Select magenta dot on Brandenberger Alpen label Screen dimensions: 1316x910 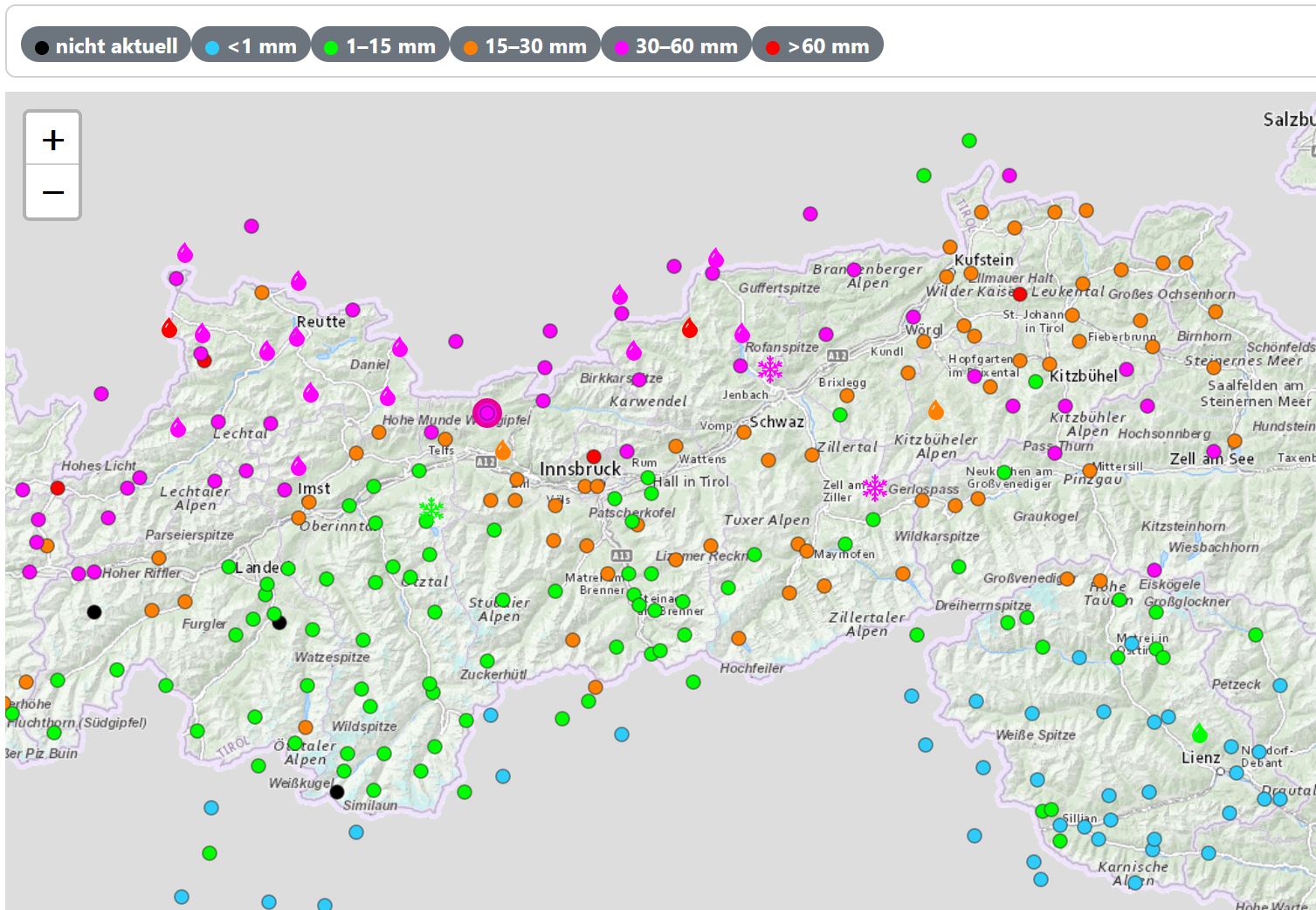[x=854, y=270]
